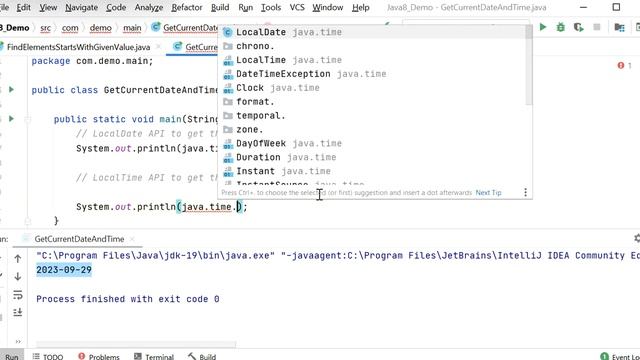This screenshot has height=360, width=640.
Task: Open the Terminal tool window
Action: pyautogui.click(x=154, y=356)
